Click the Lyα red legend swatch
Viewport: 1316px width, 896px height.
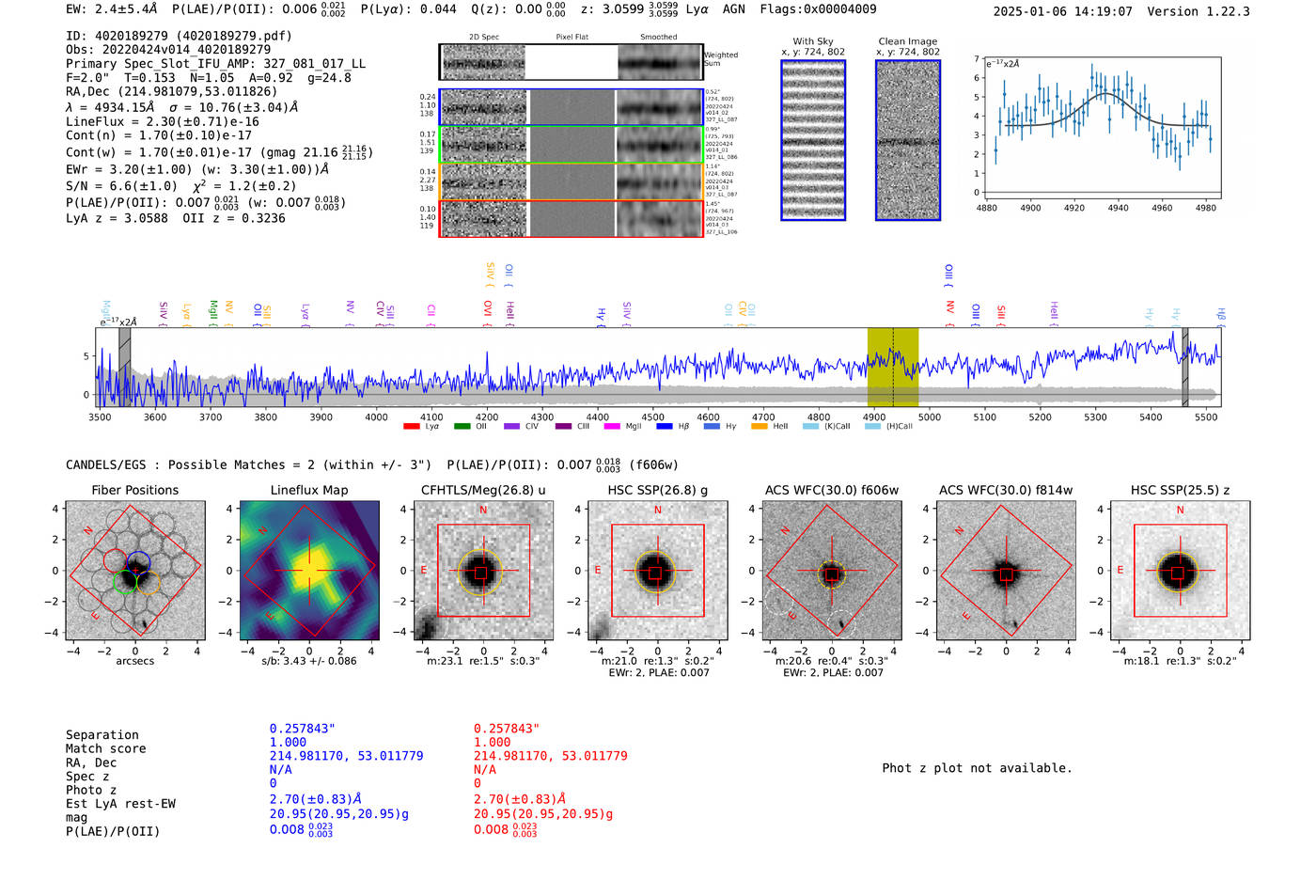[411, 426]
